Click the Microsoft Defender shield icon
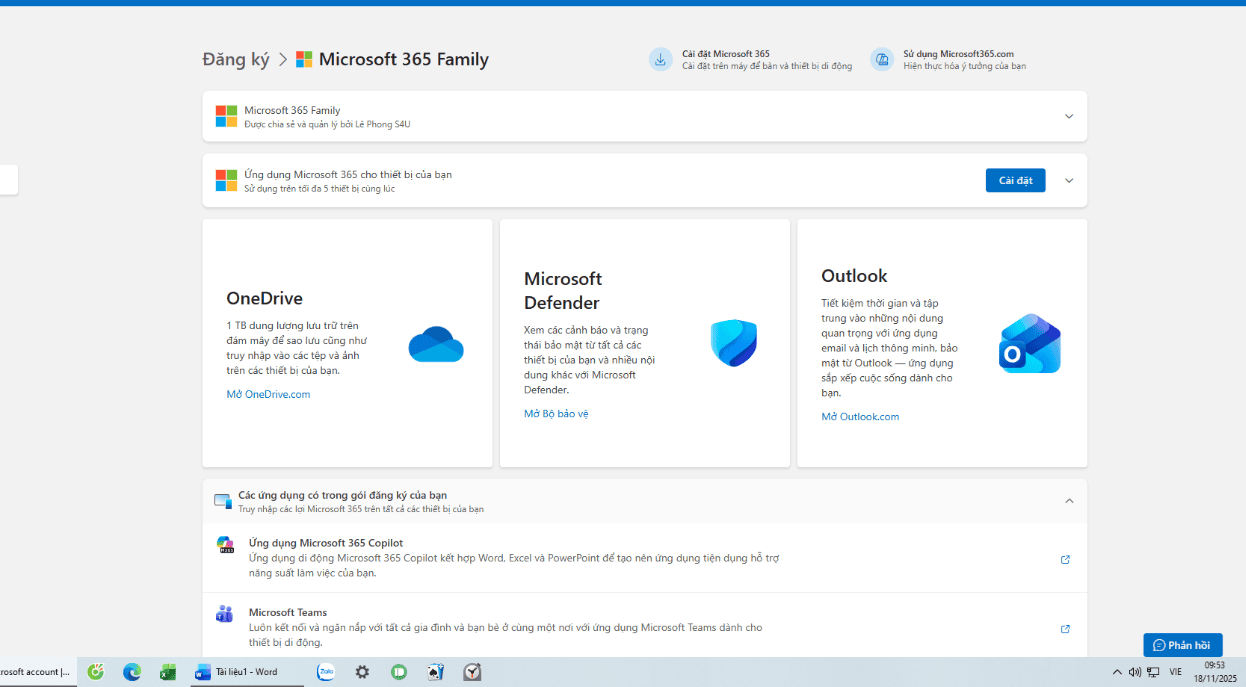Viewport: 1246px width, 687px height. 734,343
